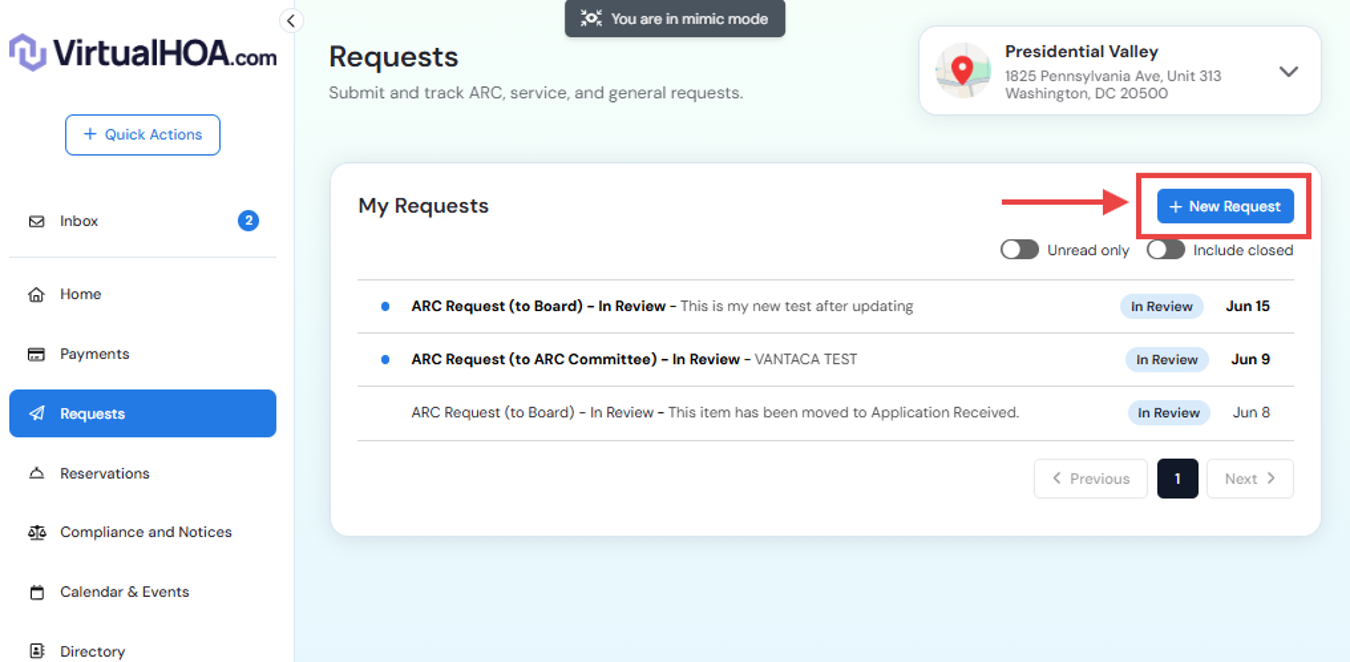Click the map pin location thumbnail

click(963, 70)
